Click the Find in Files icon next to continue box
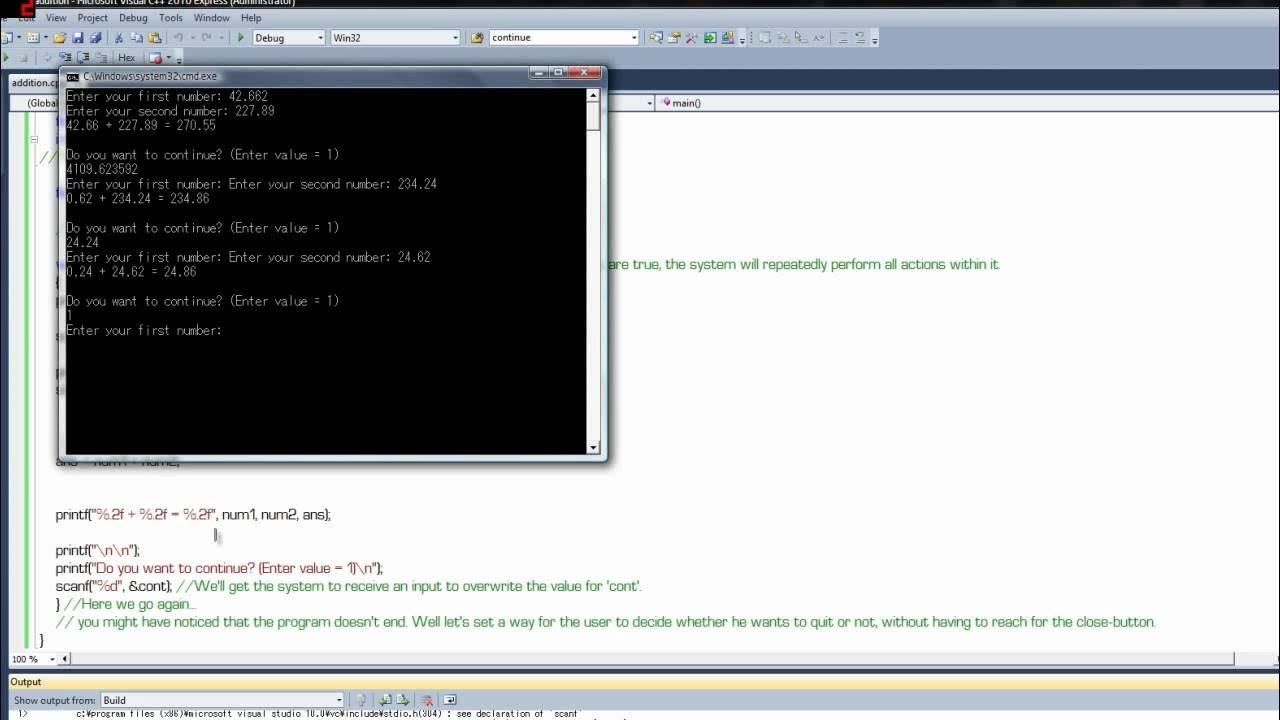This screenshot has width=1280, height=720. (476, 38)
